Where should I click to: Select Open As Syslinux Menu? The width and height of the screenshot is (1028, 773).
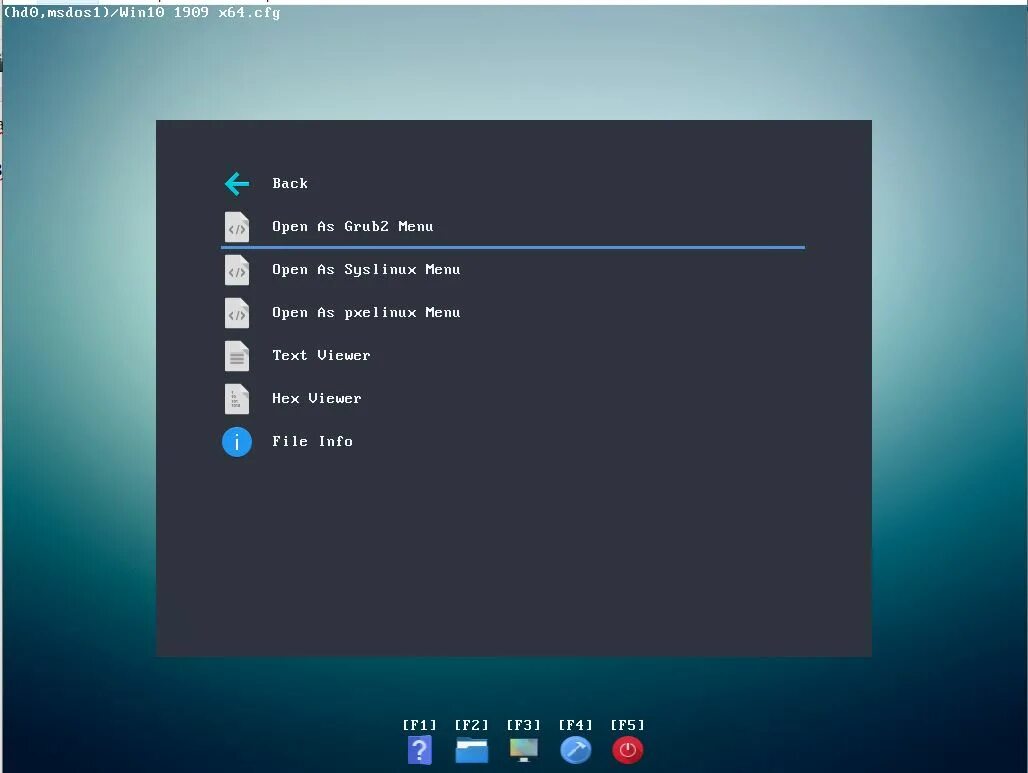tap(366, 269)
